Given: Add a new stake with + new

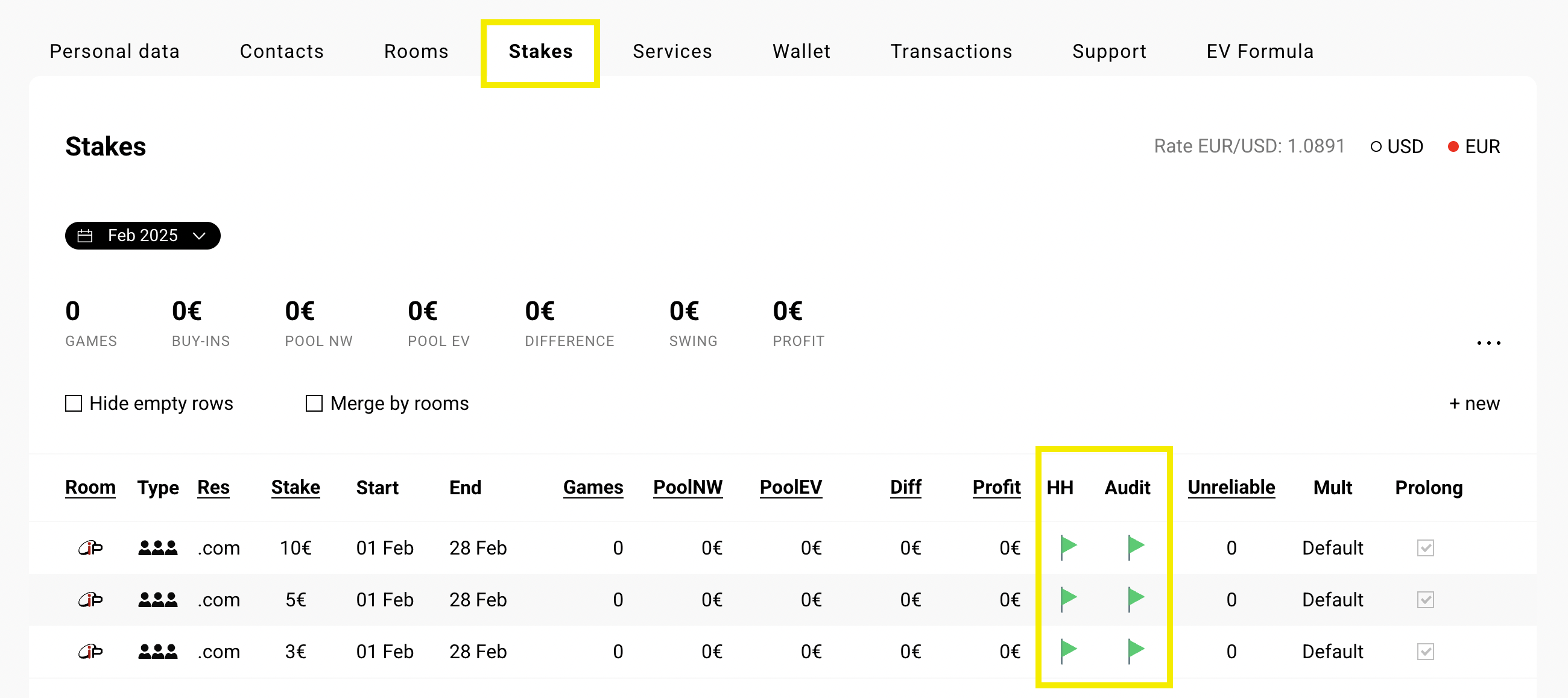Looking at the screenshot, I should (x=1475, y=403).
